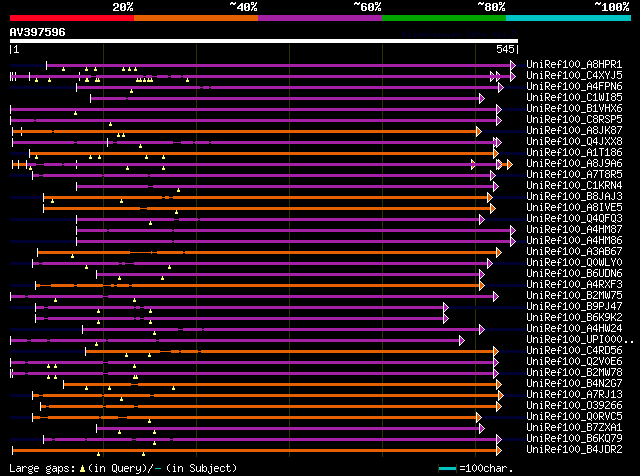Click the UniRef100_Q2V0E6 label
Image resolution: width=640 pixels, height=476 pixels.
(x=574, y=362)
